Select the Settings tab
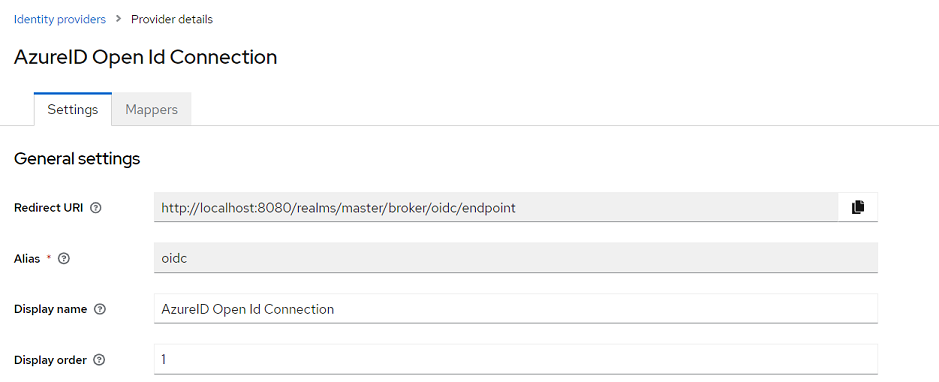The height and width of the screenshot is (382, 939). [73, 110]
